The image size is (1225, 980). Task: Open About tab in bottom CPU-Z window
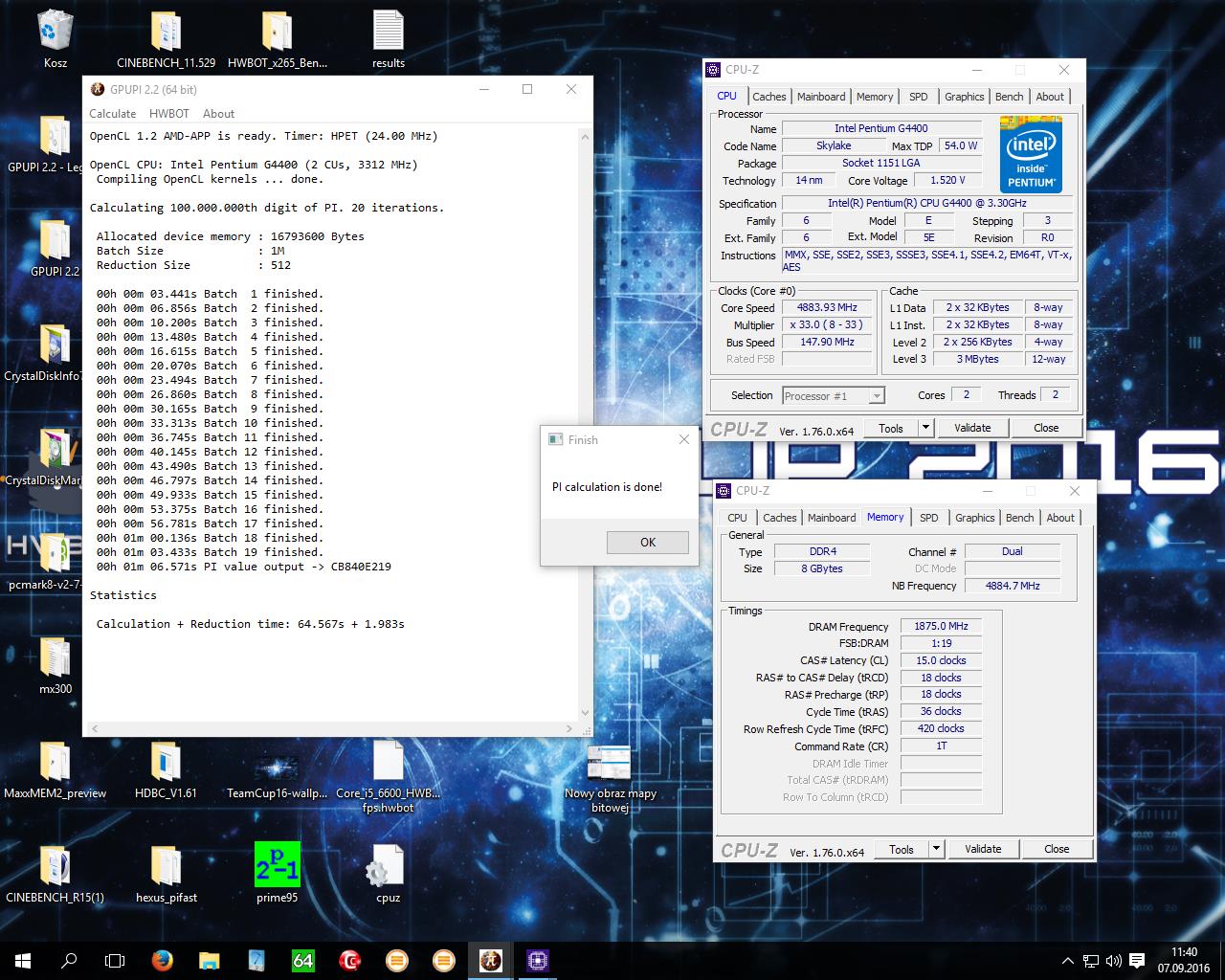[x=1060, y=518]
